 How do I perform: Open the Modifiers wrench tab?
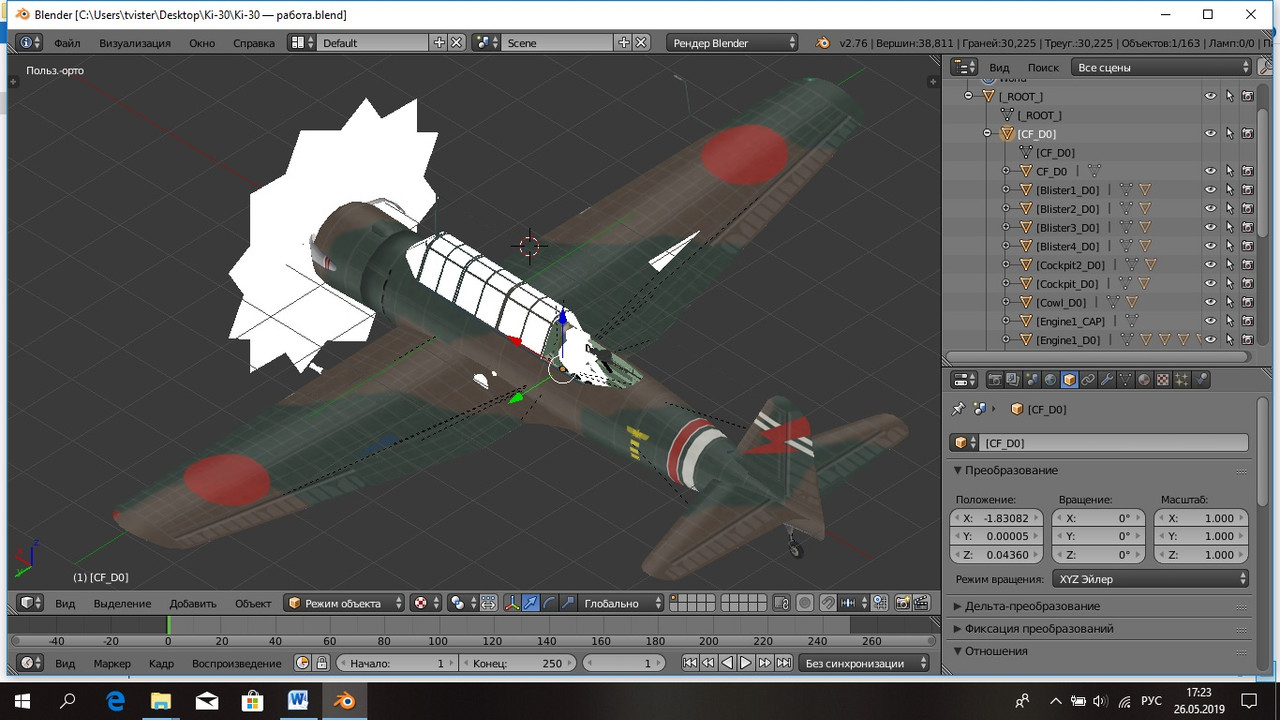coord(1107,380)
